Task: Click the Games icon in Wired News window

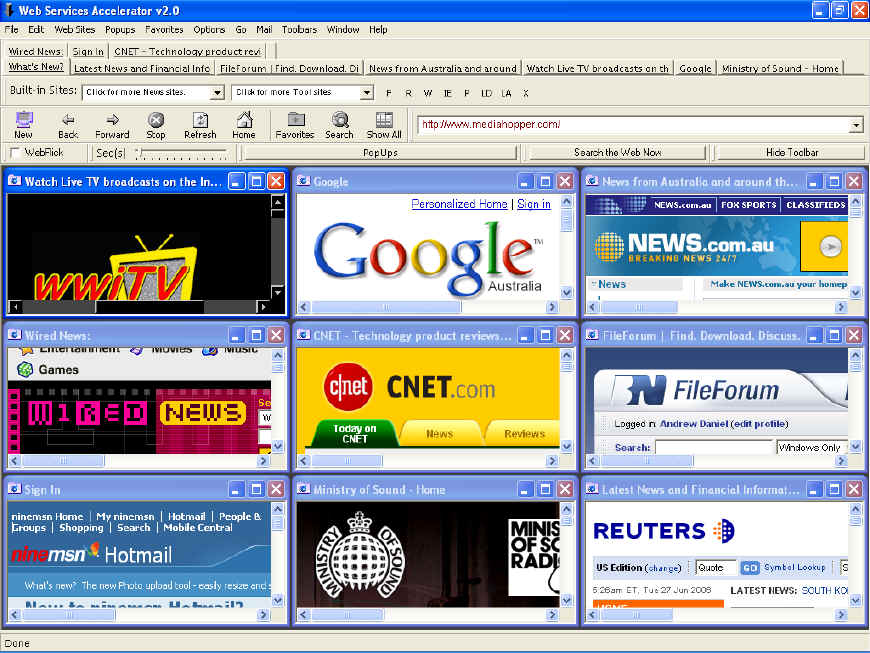Action: click(25, 369)
